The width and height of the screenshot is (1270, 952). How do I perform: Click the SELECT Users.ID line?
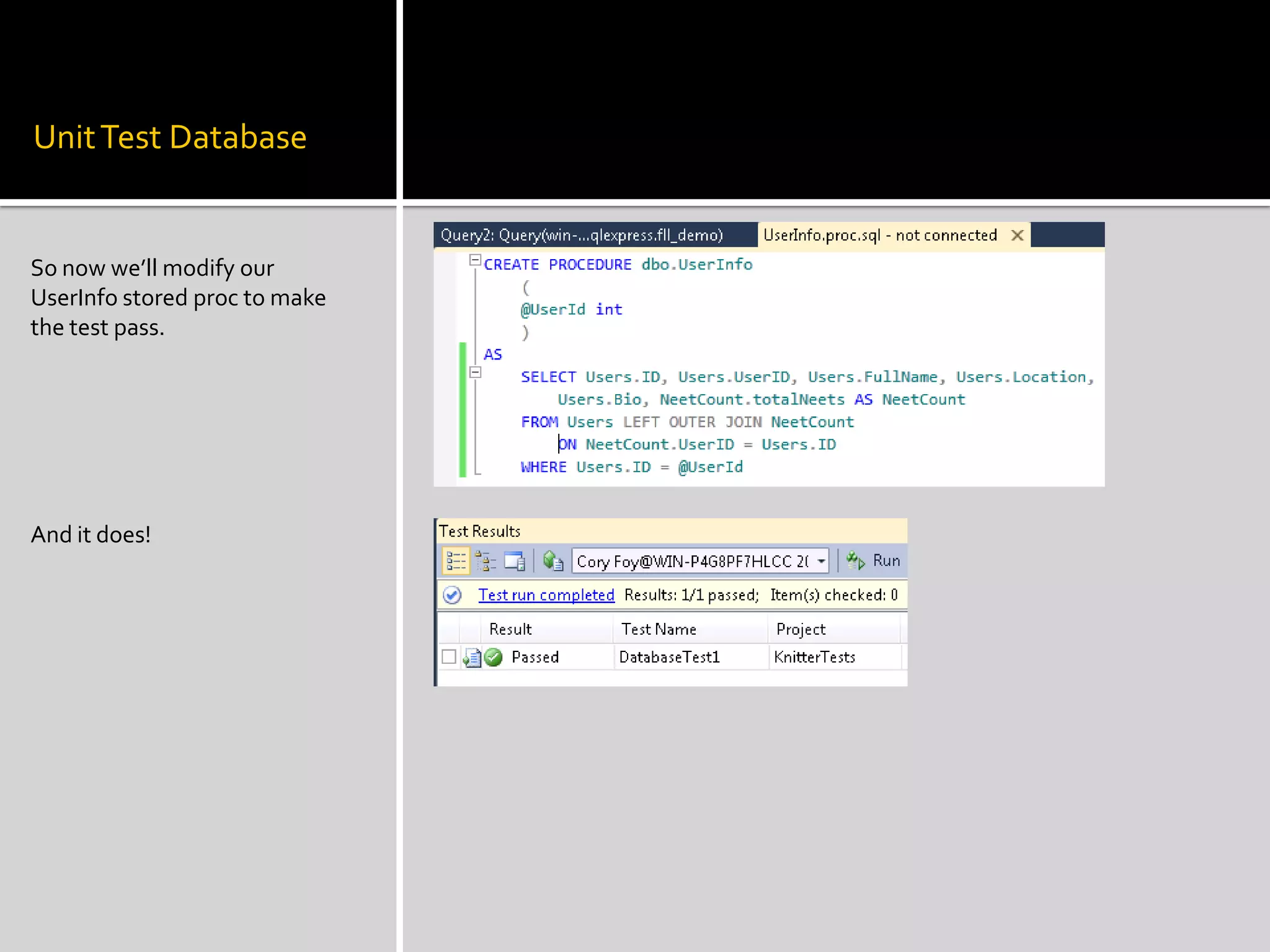pyautogui.click(x=807, y=377)
